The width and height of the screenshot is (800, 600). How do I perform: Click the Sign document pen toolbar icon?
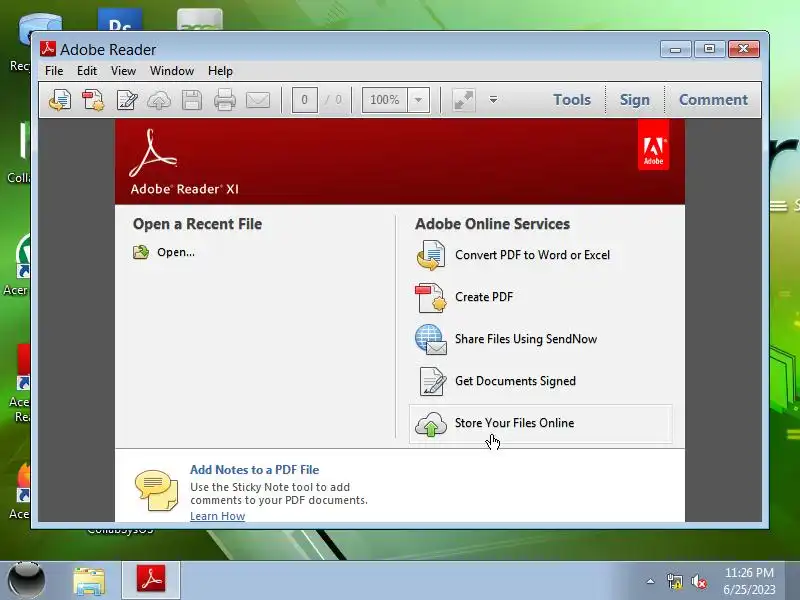[127, 99]
